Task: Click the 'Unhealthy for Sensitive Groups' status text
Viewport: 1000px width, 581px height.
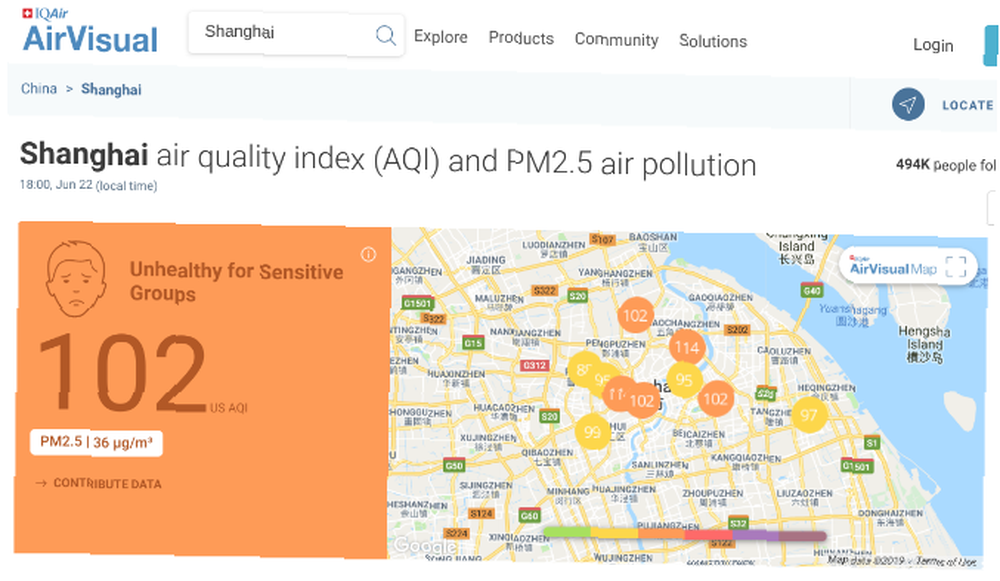Action: [237, 281]
